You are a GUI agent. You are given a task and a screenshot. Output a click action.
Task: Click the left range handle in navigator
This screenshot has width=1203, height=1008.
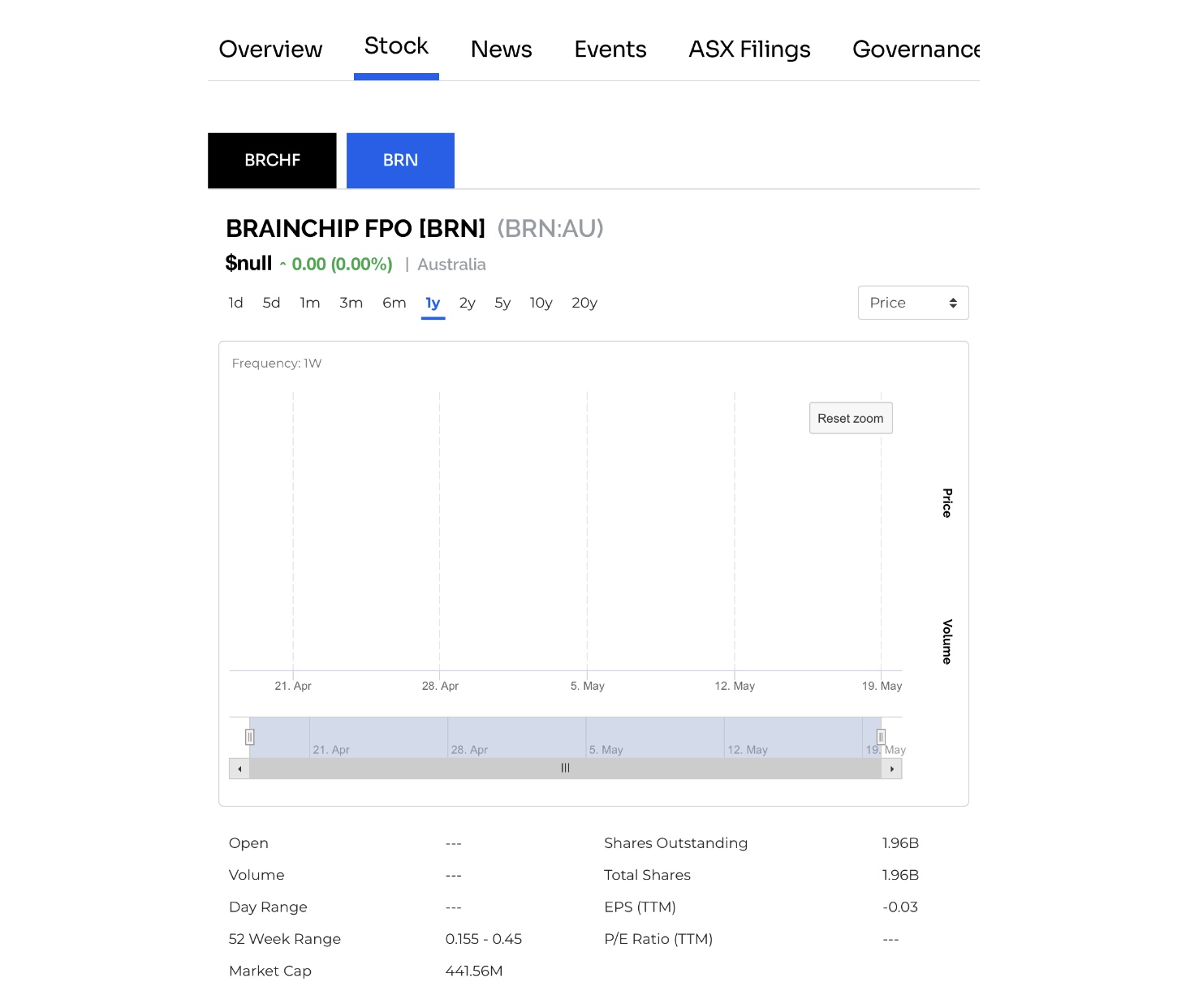coord(250,737)
